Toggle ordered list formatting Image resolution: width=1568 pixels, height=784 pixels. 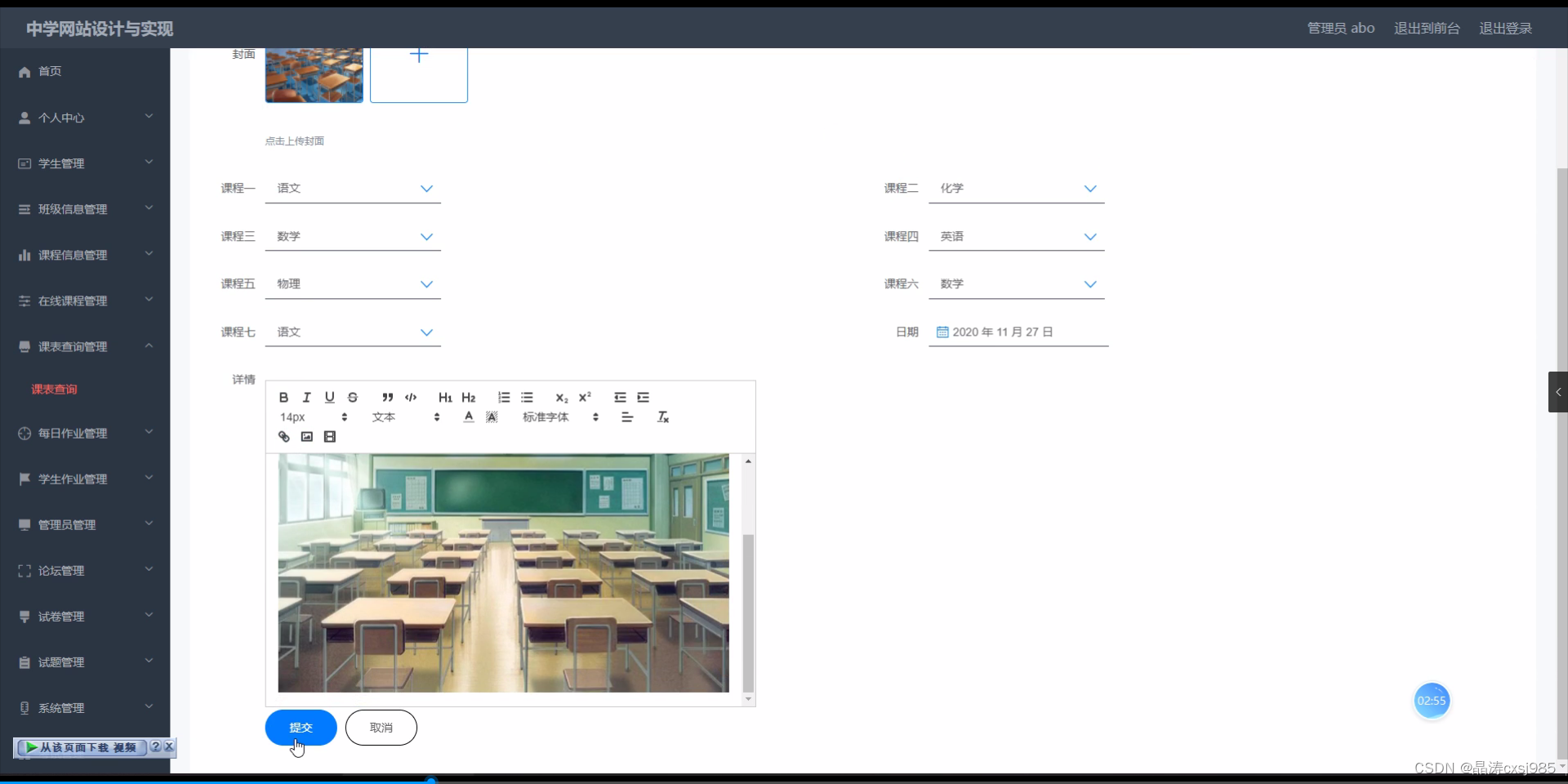[x=504, y=398]
